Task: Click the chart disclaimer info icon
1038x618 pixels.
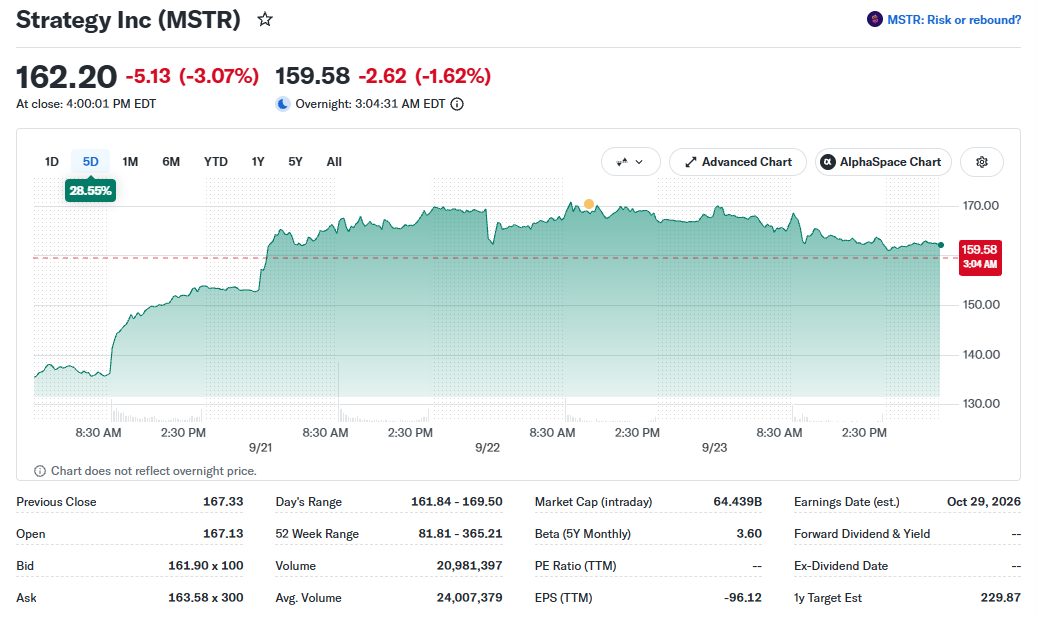Action: (x=40, y=471)
